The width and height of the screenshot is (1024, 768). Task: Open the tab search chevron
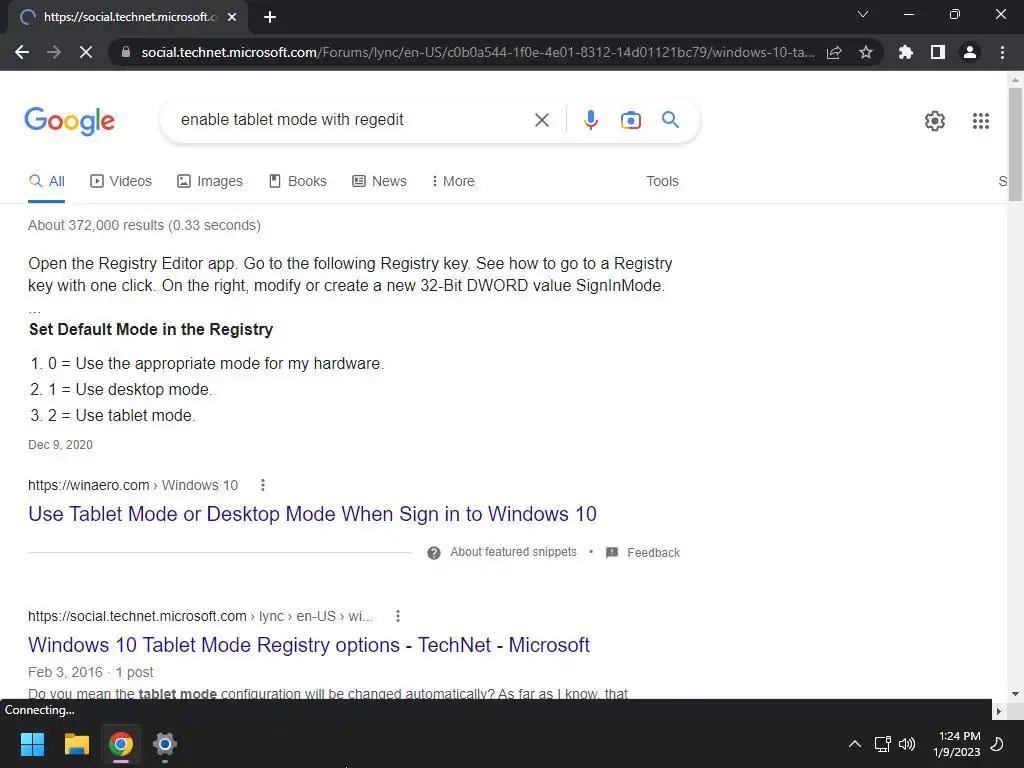tap(863, 14)
